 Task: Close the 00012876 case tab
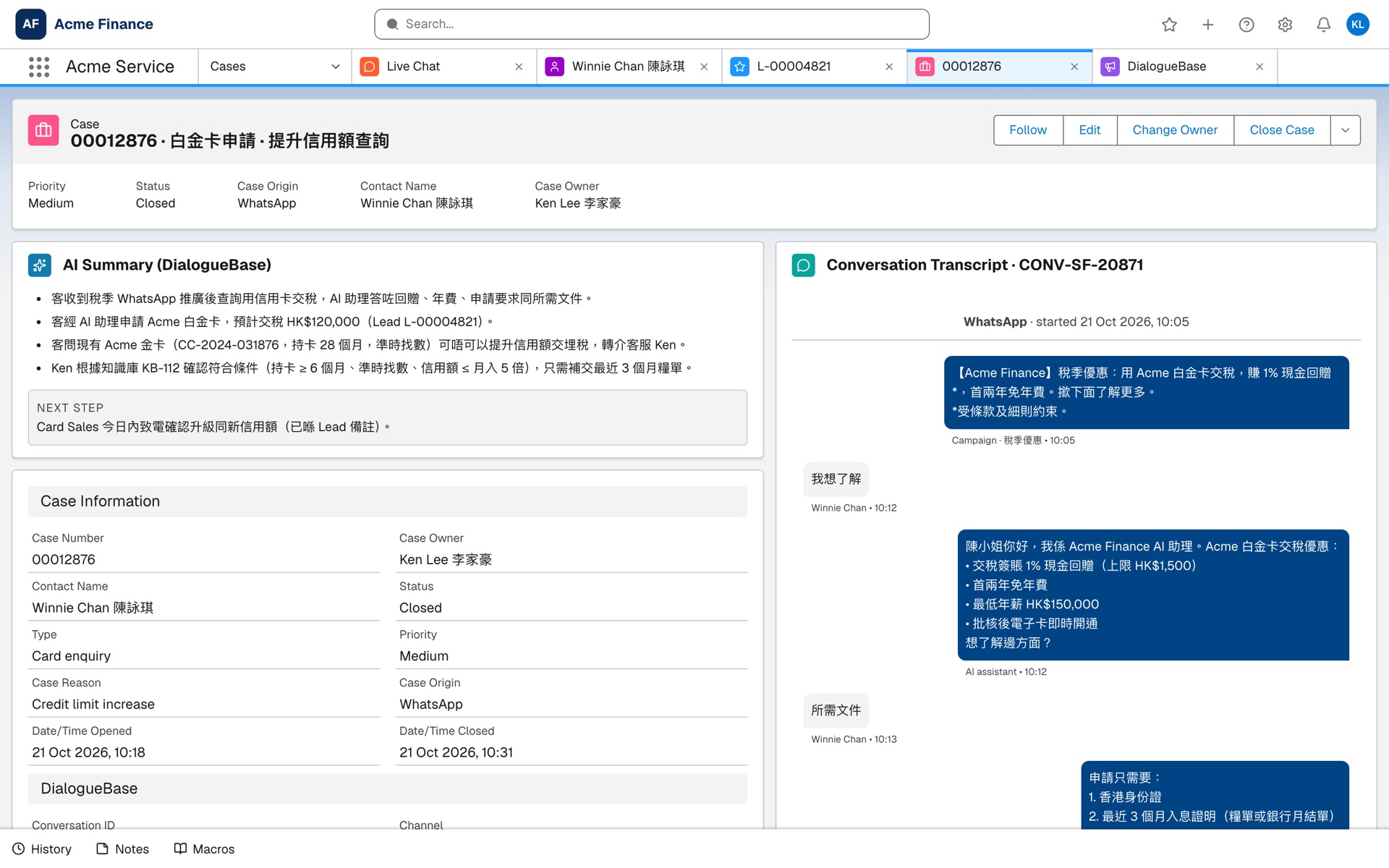pyautogui.click(x=1074, y=67)
